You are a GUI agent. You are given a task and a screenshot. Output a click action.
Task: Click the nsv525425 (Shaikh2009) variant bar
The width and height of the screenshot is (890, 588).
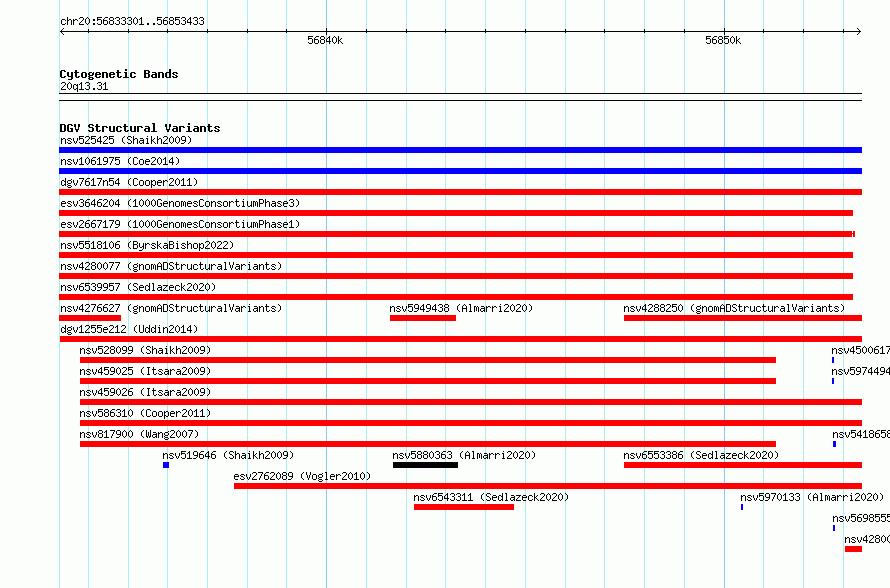(x=460, y=150)
